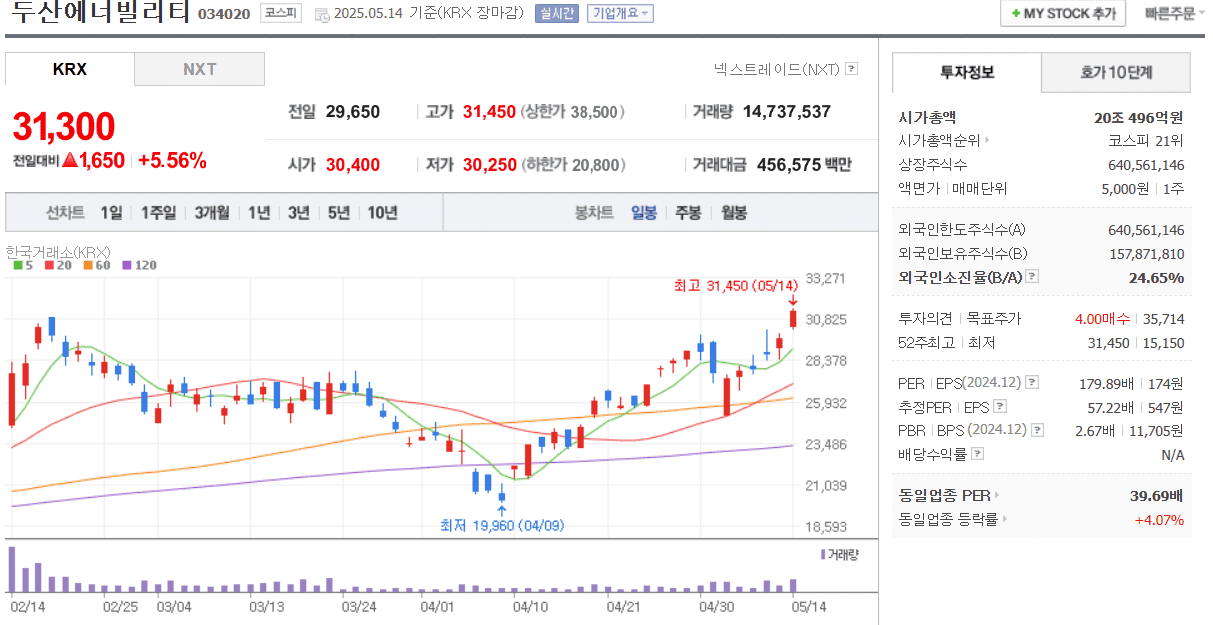Click the 실시간 badge
This screenshot has width=1213, height=625.
[x=557, y=13]
